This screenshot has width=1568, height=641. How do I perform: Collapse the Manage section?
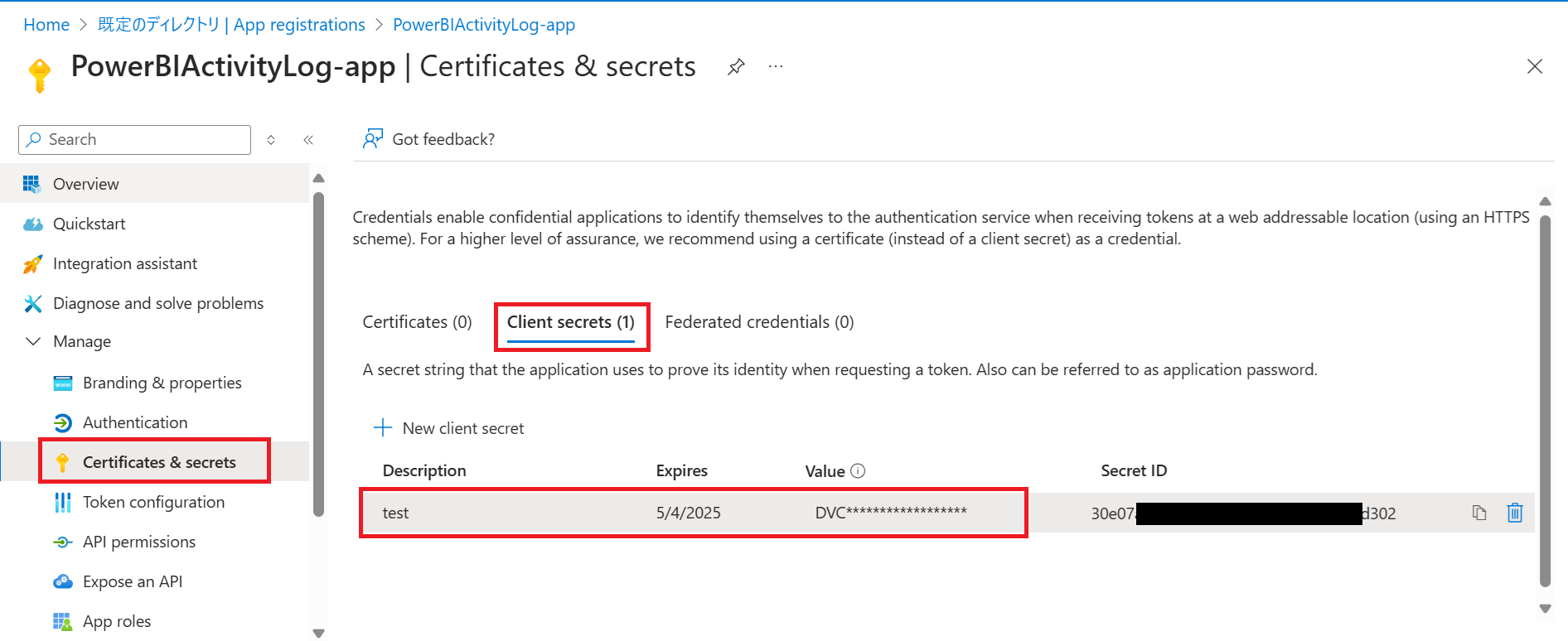tap(33, 341)
